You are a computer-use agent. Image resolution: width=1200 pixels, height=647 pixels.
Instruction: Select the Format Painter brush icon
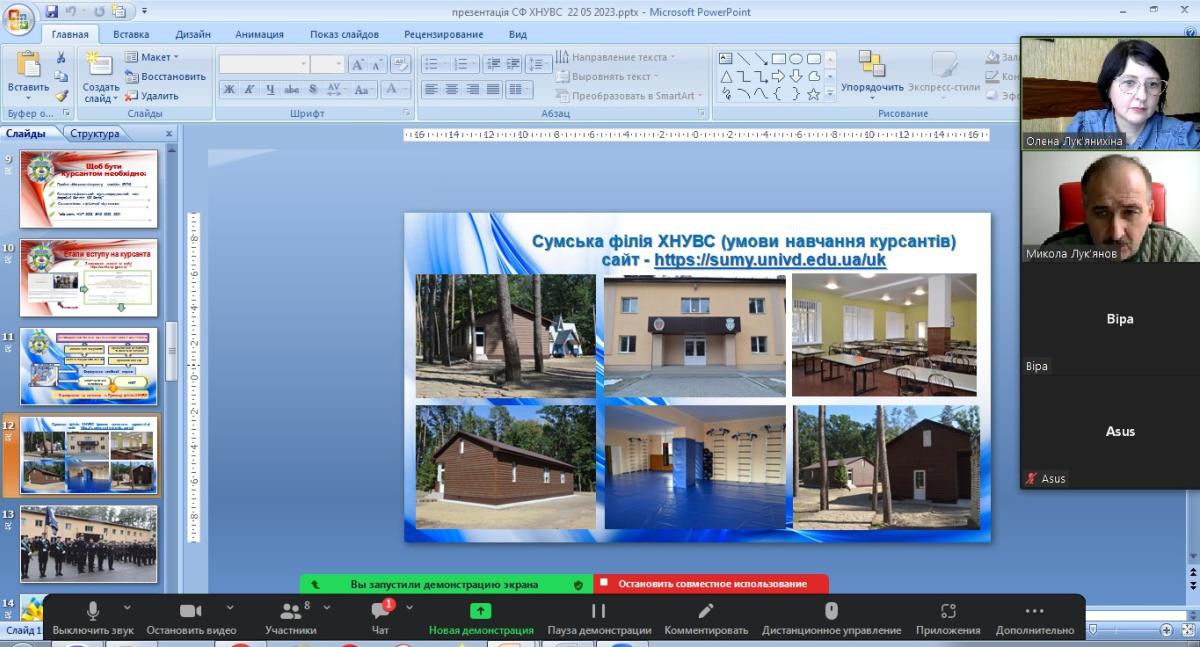point(61,96)
